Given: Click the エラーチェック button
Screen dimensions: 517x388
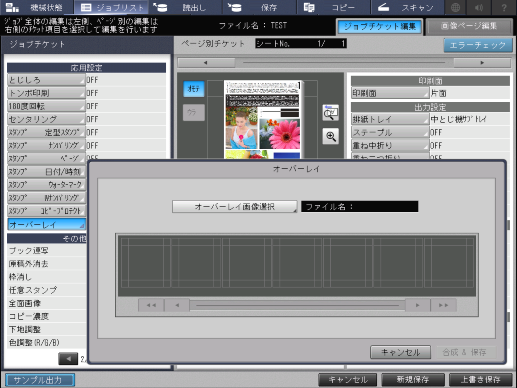Looking at the screenshot, I should click(478, 45).
